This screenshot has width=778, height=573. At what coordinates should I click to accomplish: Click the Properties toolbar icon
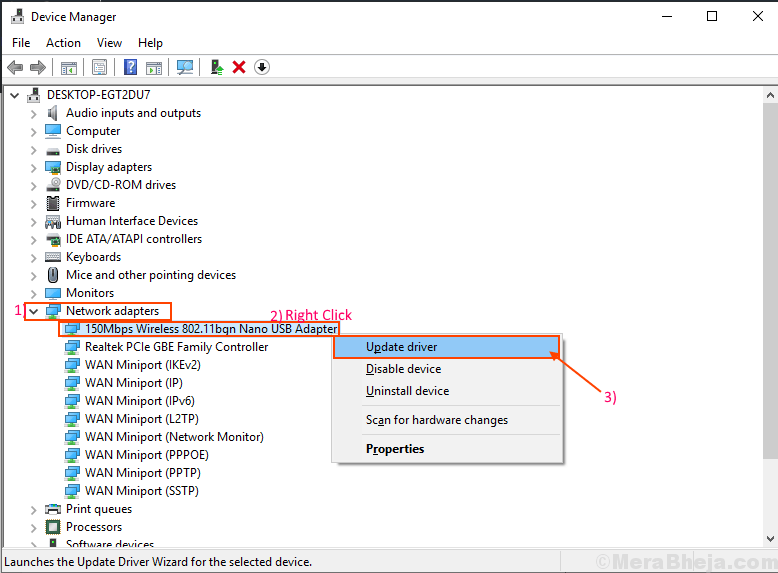(99, 67)
